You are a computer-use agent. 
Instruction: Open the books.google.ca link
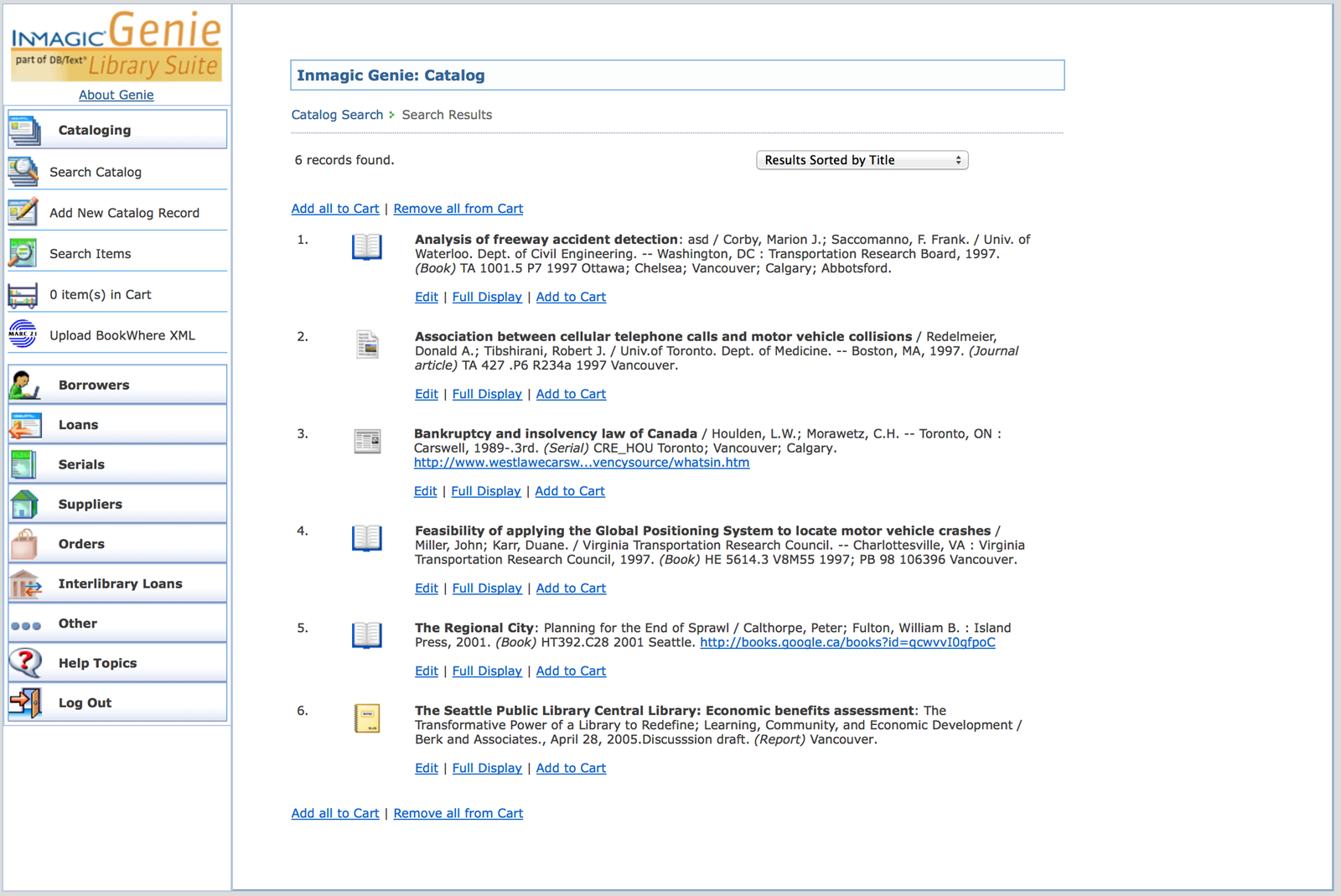click(847, 642)
